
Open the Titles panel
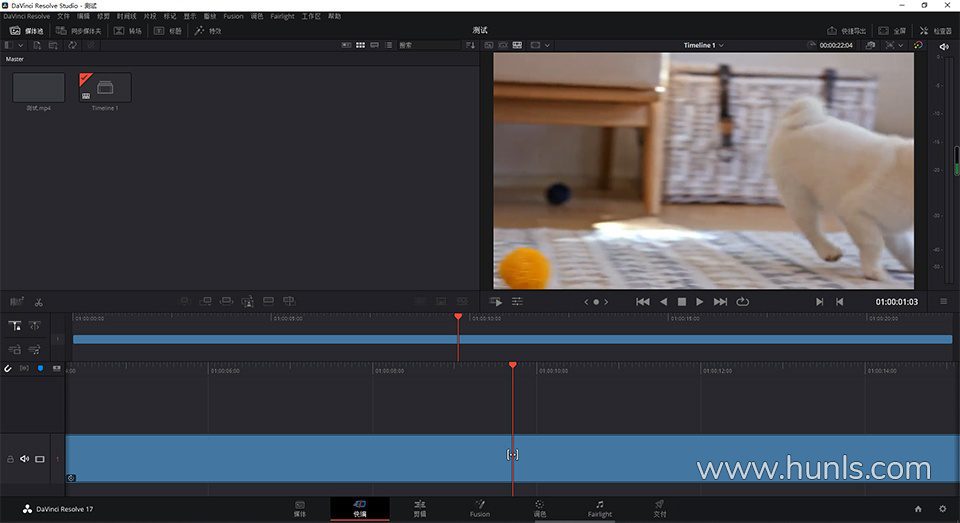pos(167,31)
